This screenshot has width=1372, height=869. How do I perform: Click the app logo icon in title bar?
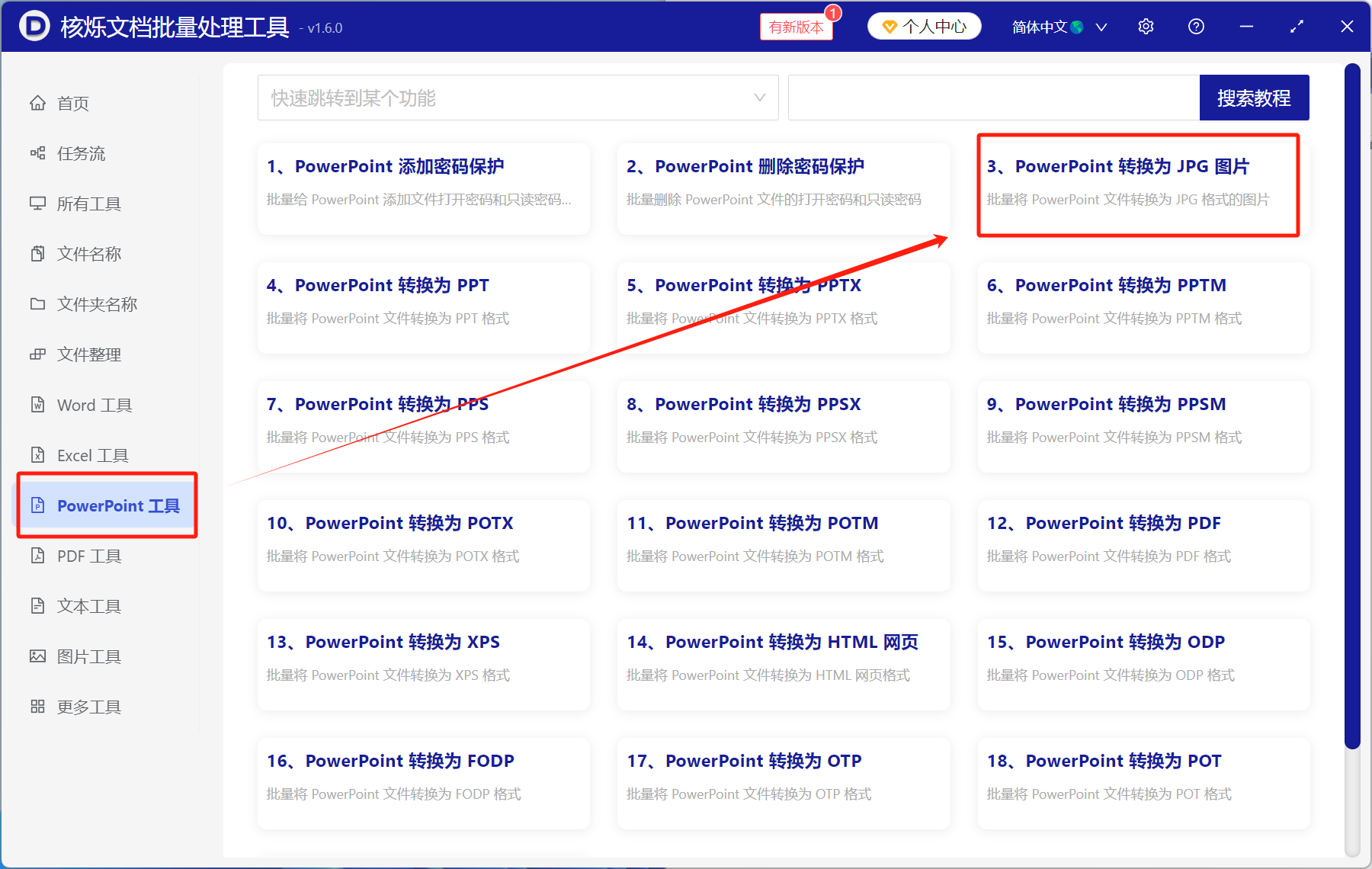[34, 27]
